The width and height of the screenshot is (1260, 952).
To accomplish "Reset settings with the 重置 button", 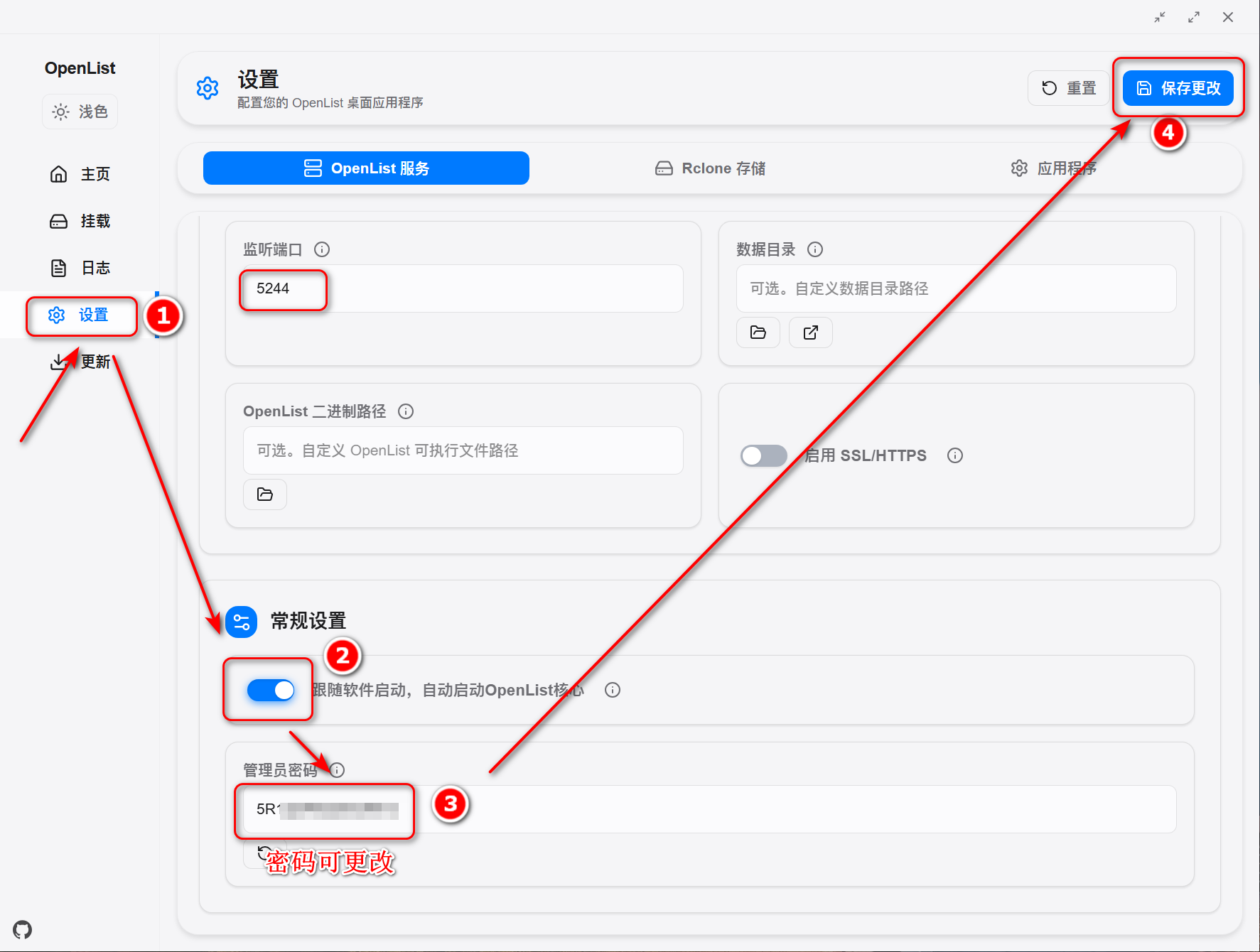I will pyautogui.click(x=1067, y=87).
